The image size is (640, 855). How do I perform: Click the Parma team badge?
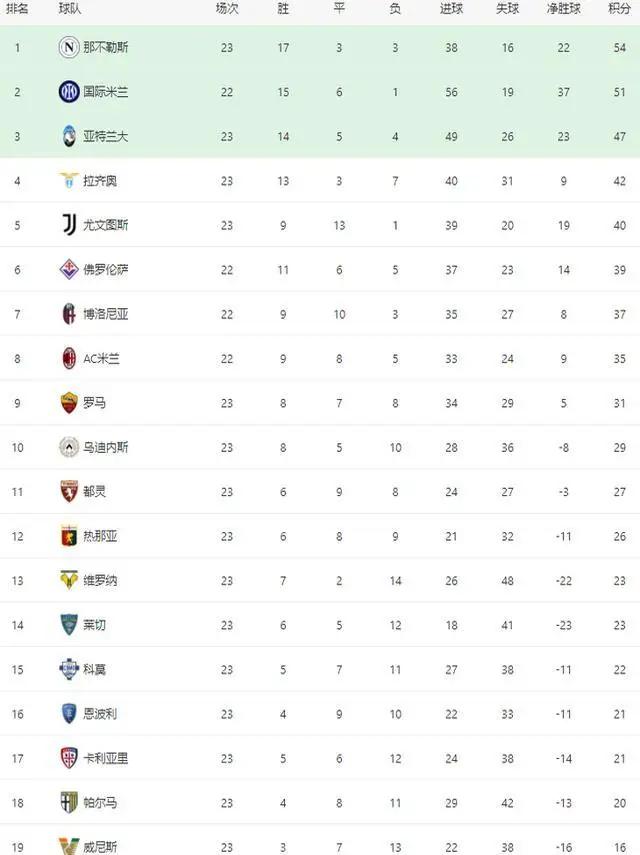coord(69,803)
